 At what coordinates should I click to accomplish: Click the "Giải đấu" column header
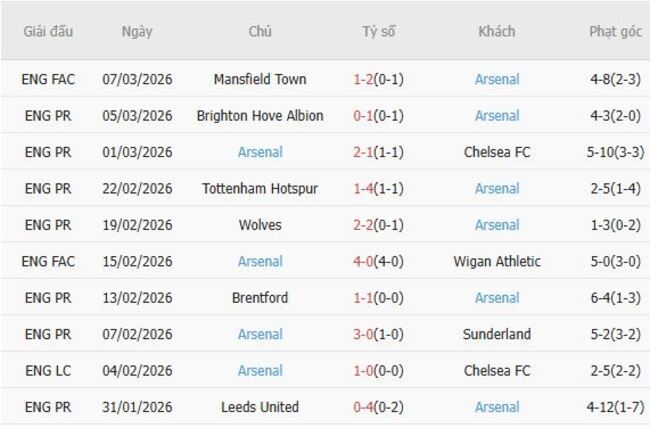49,32
